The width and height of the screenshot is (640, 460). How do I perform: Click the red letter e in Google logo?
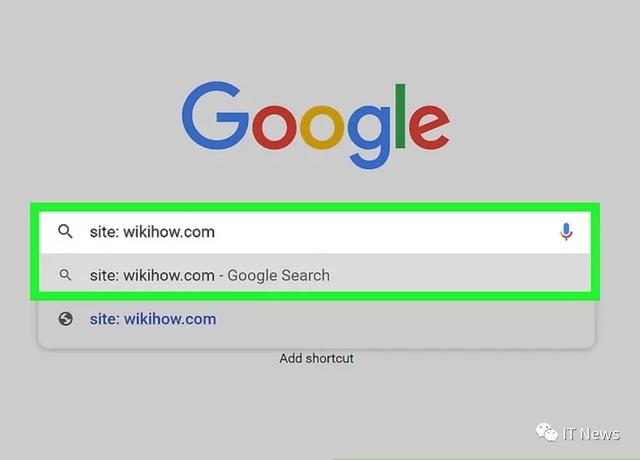pos(429,127)
